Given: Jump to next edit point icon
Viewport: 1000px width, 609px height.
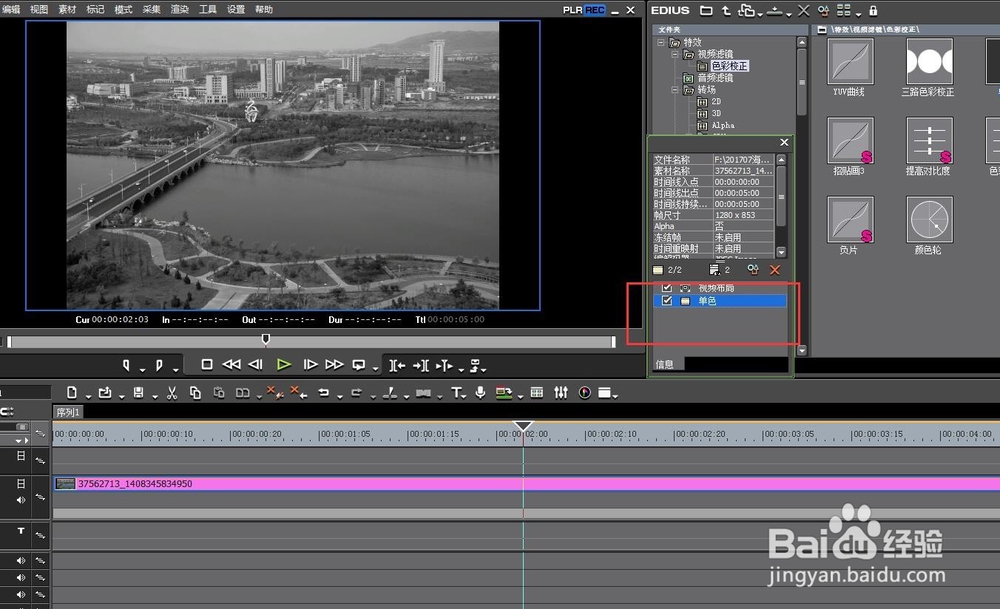Looking at the screenshot, I should click(x=420, y=365).
